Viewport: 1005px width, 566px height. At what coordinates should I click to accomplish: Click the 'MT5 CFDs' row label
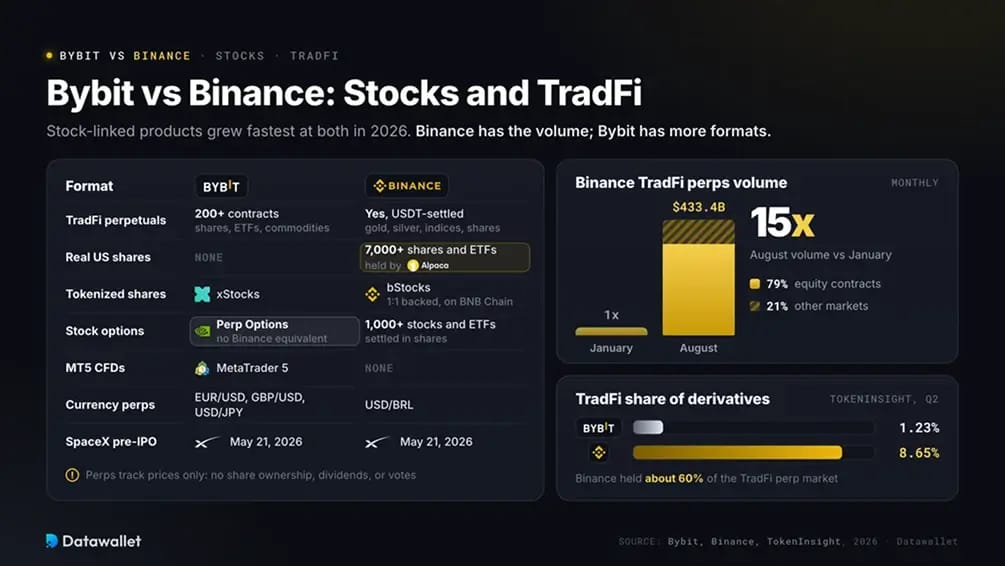click(x=95, y=368)
